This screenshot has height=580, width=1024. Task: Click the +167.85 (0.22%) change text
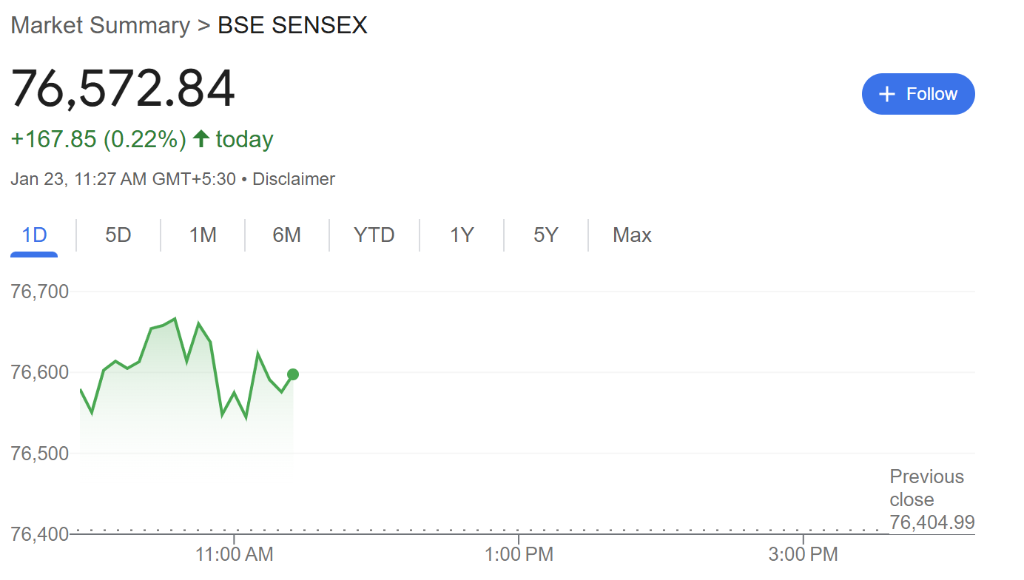point(98,139)
